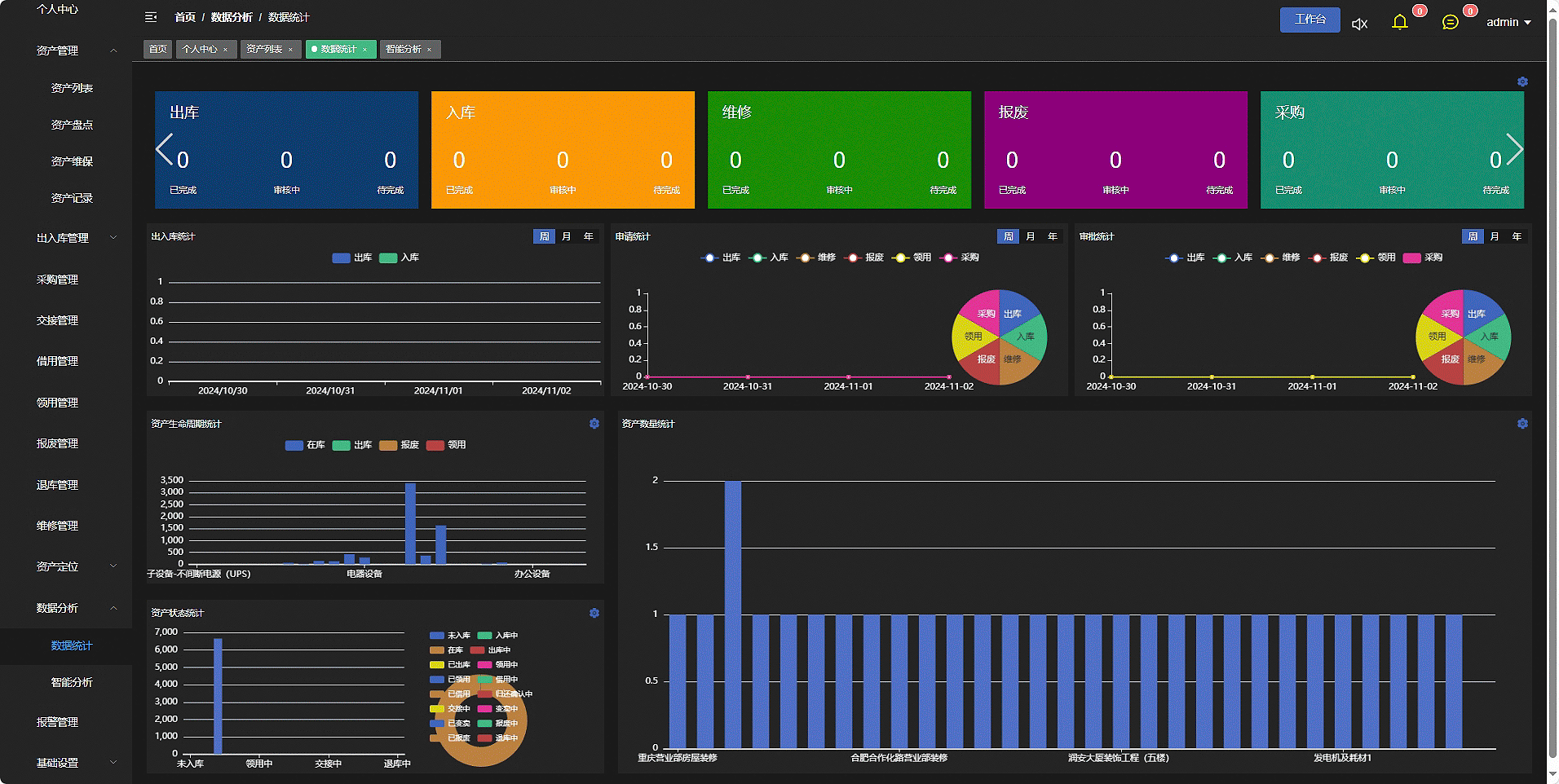The width and height of the screenshot is (1559, 784).
Task: Close the 数据统计 tab
Action: click(x=364, y=50)
